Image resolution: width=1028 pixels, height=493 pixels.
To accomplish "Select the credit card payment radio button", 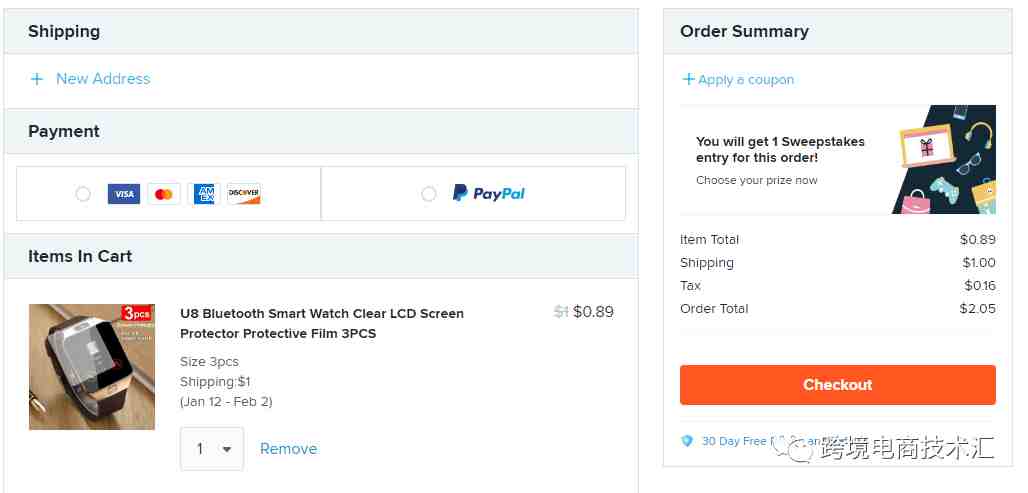I will [x=83, y=194].
